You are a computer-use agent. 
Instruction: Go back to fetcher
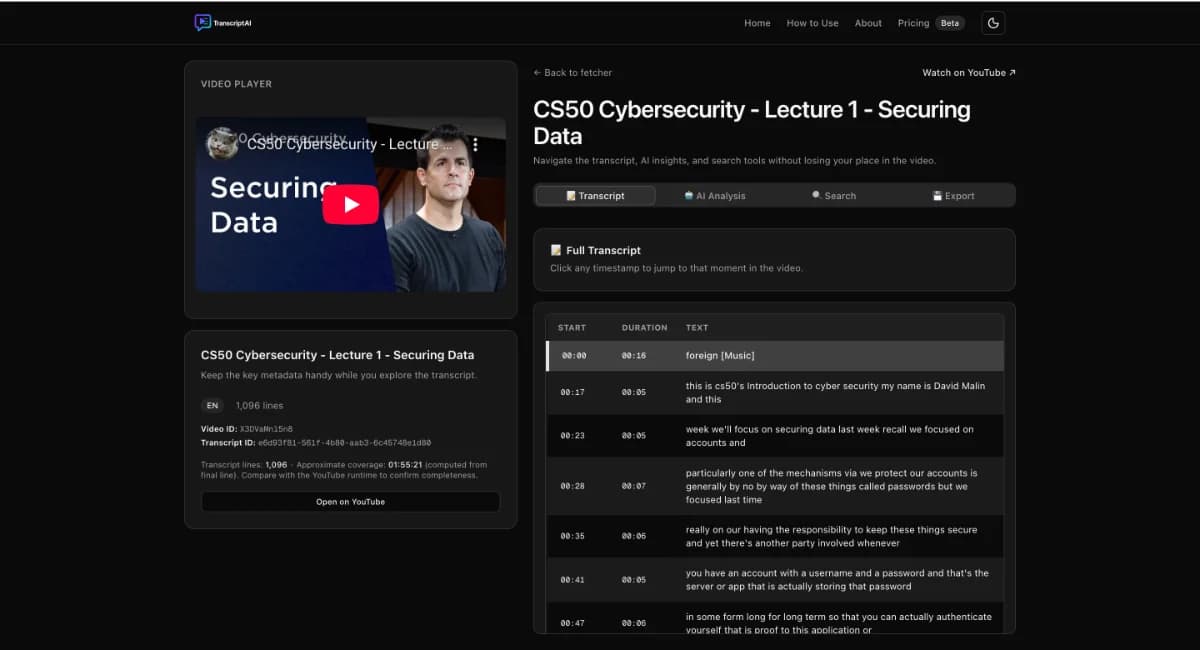tap(573, 73)
